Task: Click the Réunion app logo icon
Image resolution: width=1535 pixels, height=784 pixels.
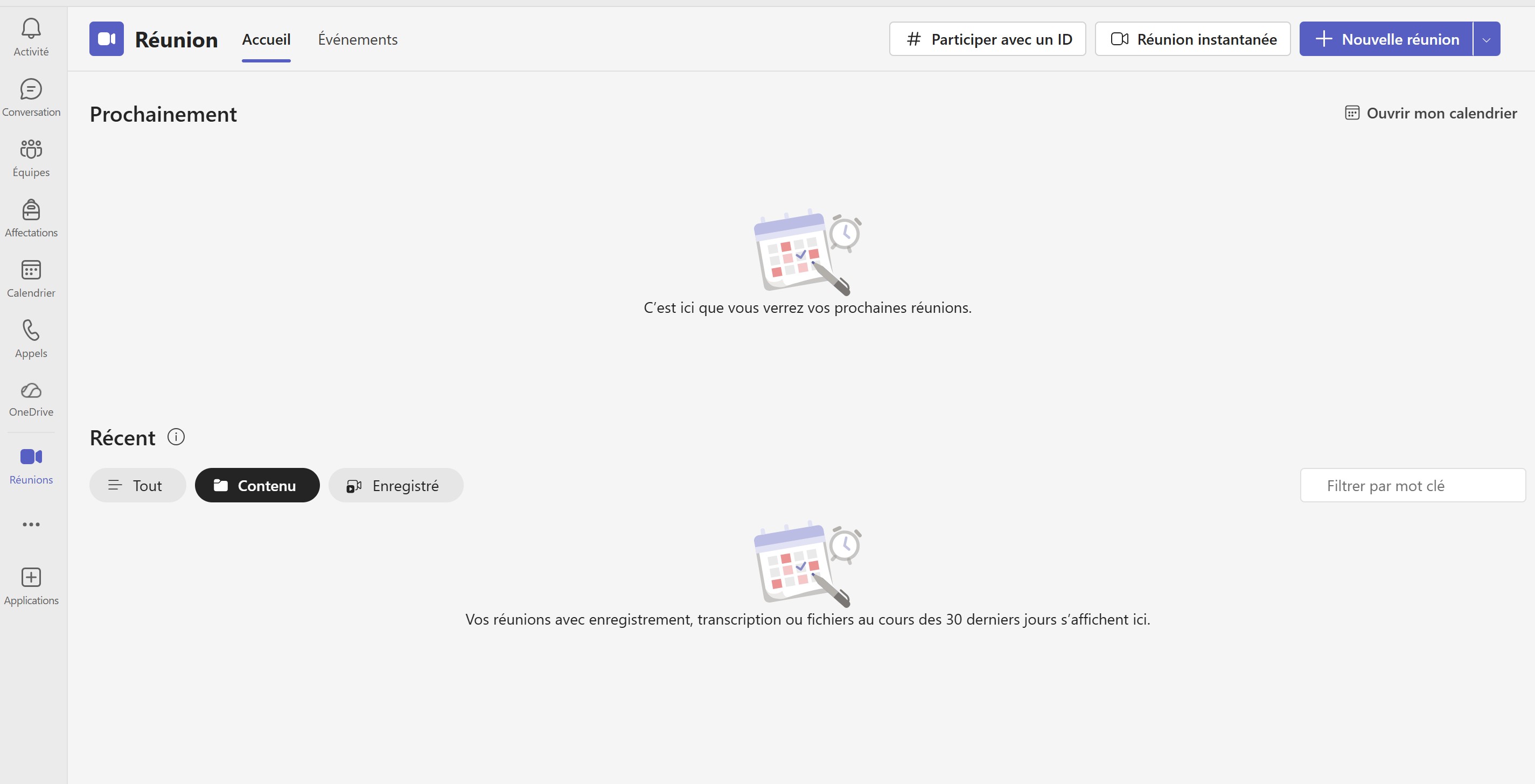Action: tap(107, 39)
